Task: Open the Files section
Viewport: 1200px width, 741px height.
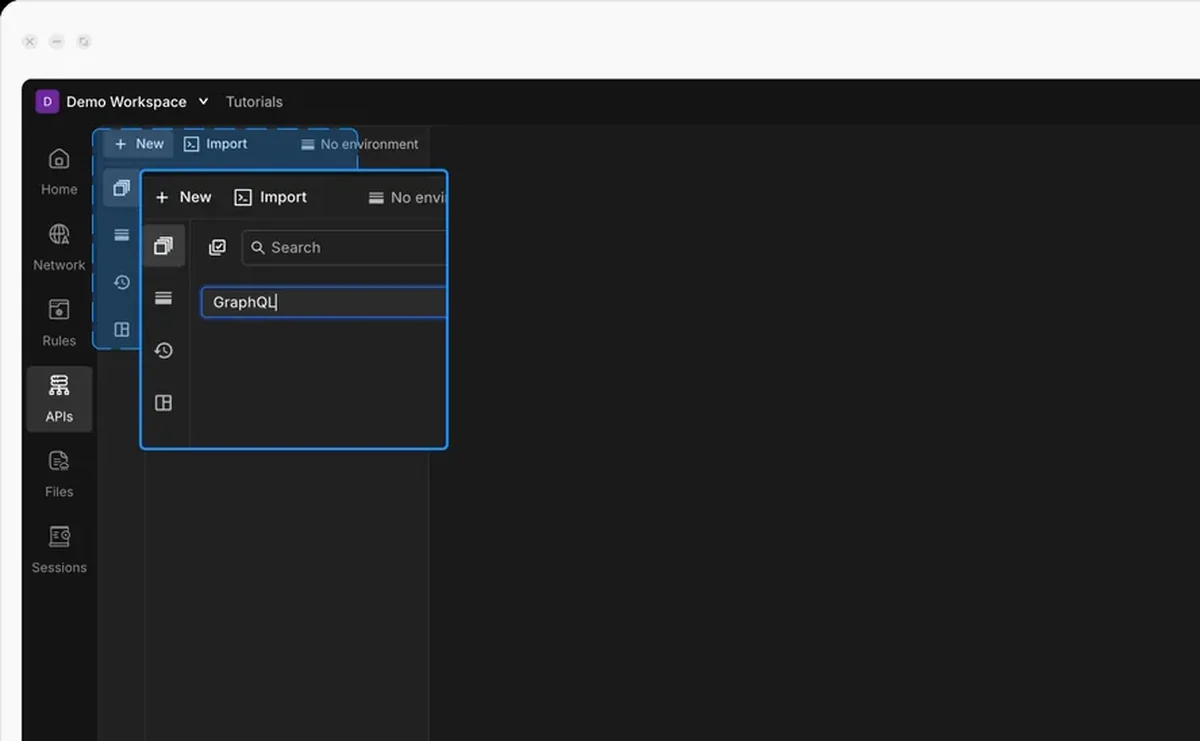Action: point(59,474)
